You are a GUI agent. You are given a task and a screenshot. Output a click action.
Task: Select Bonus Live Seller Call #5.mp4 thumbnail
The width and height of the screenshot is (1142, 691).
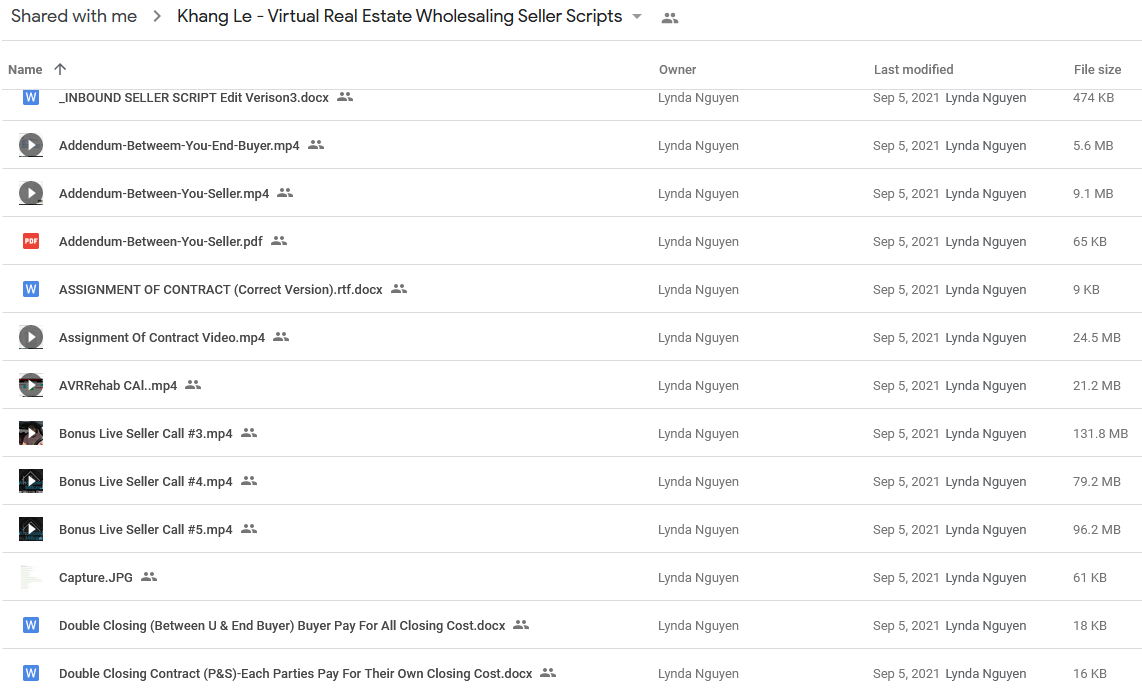click(x=31, y=529)
